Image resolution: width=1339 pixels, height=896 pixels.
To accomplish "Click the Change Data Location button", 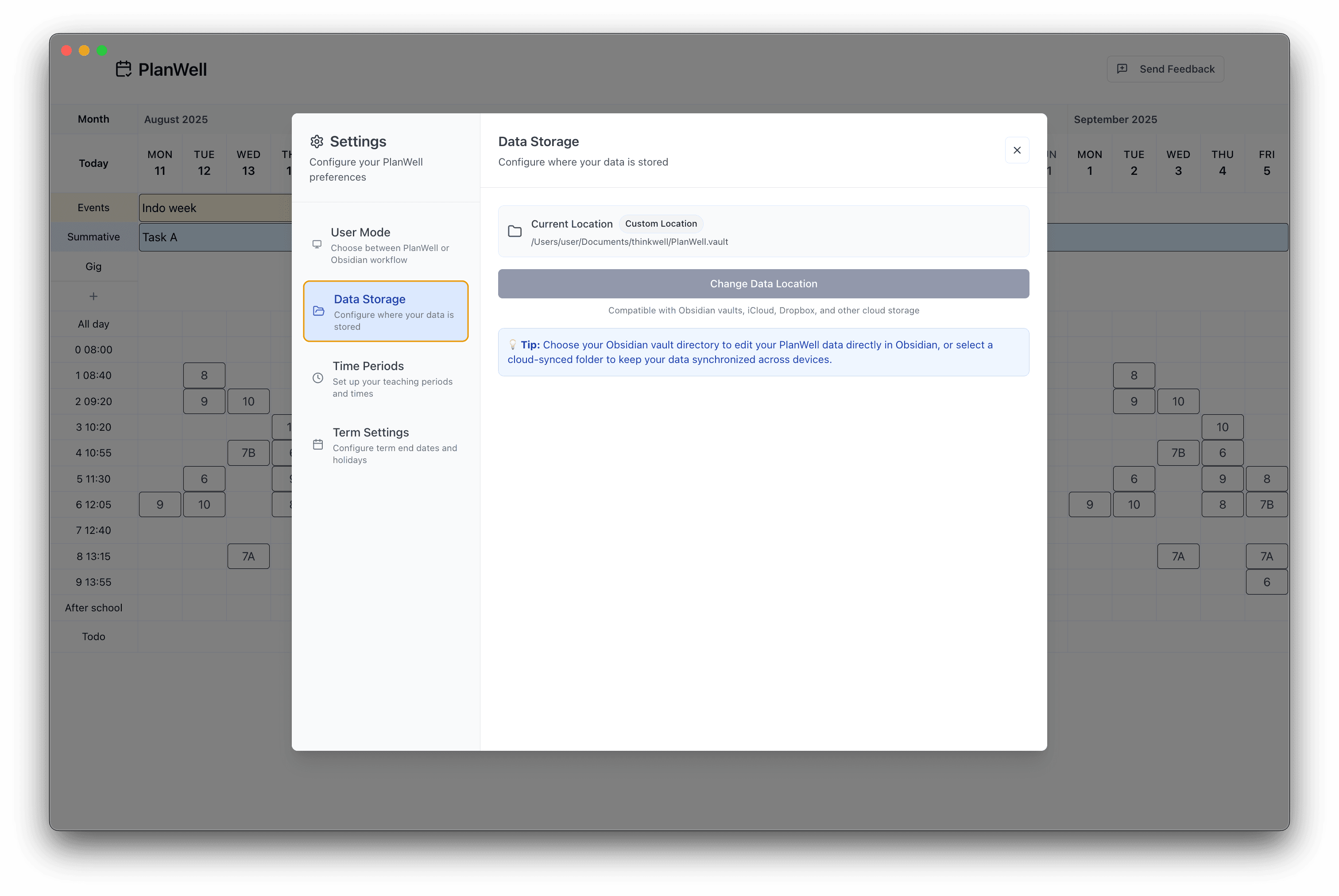I will pos(763,284).
